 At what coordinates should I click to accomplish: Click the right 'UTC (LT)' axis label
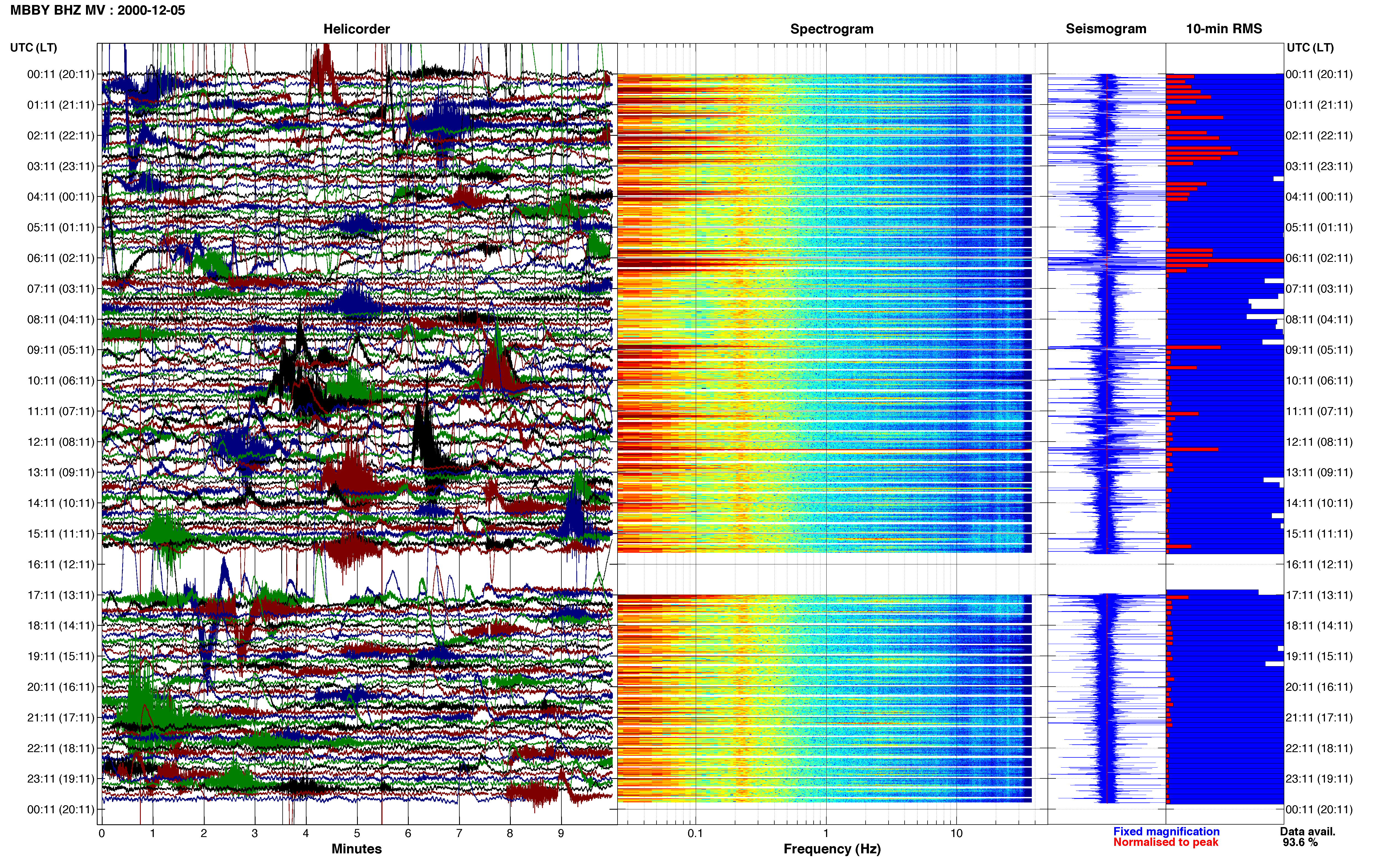pyautogui.click(x=1310, y=48)
